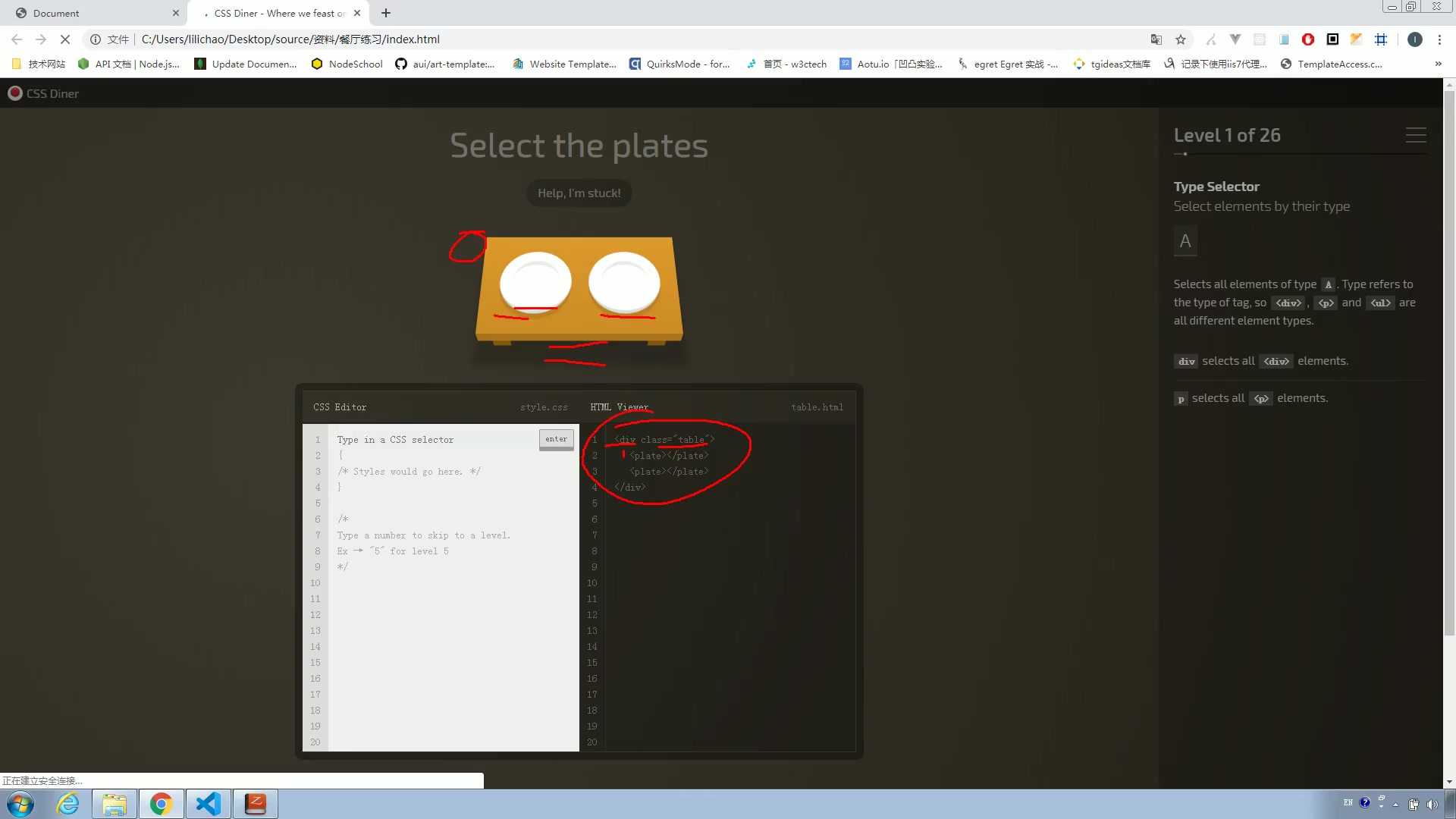The height and width of the screenshot is (819, 1456).
Task: Show hidden system tray icons
Action: pyautogui.click(x=1395, y=804)
